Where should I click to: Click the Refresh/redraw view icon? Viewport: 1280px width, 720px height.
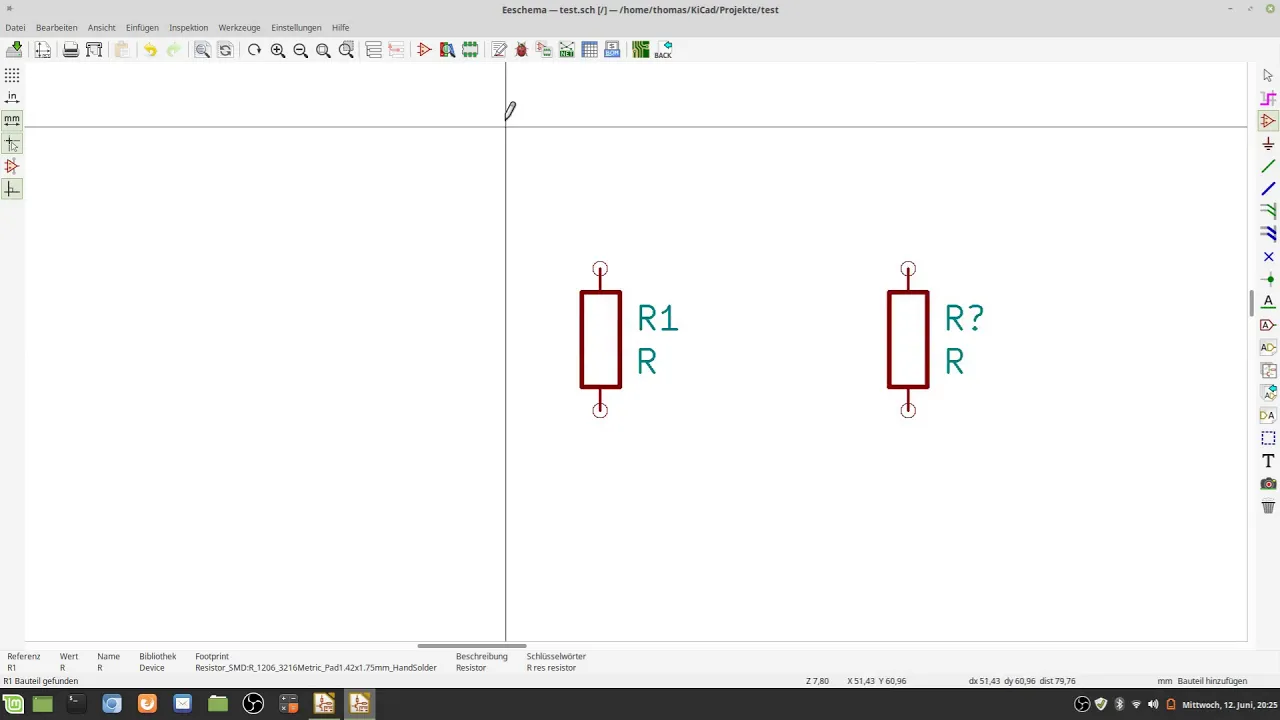254,50
